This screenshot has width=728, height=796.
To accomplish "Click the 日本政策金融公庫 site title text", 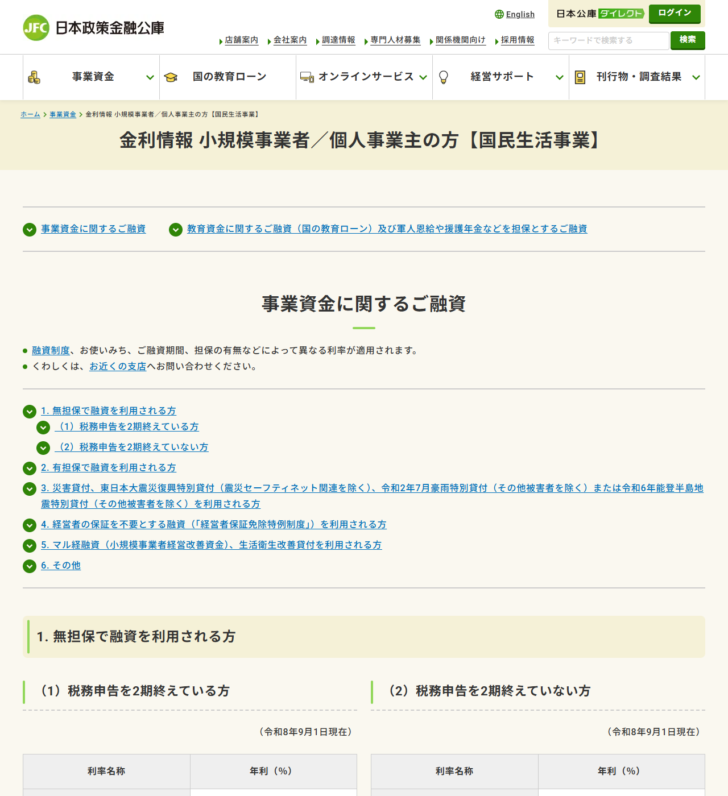I will pyautogui.click(x=110, y=28).
